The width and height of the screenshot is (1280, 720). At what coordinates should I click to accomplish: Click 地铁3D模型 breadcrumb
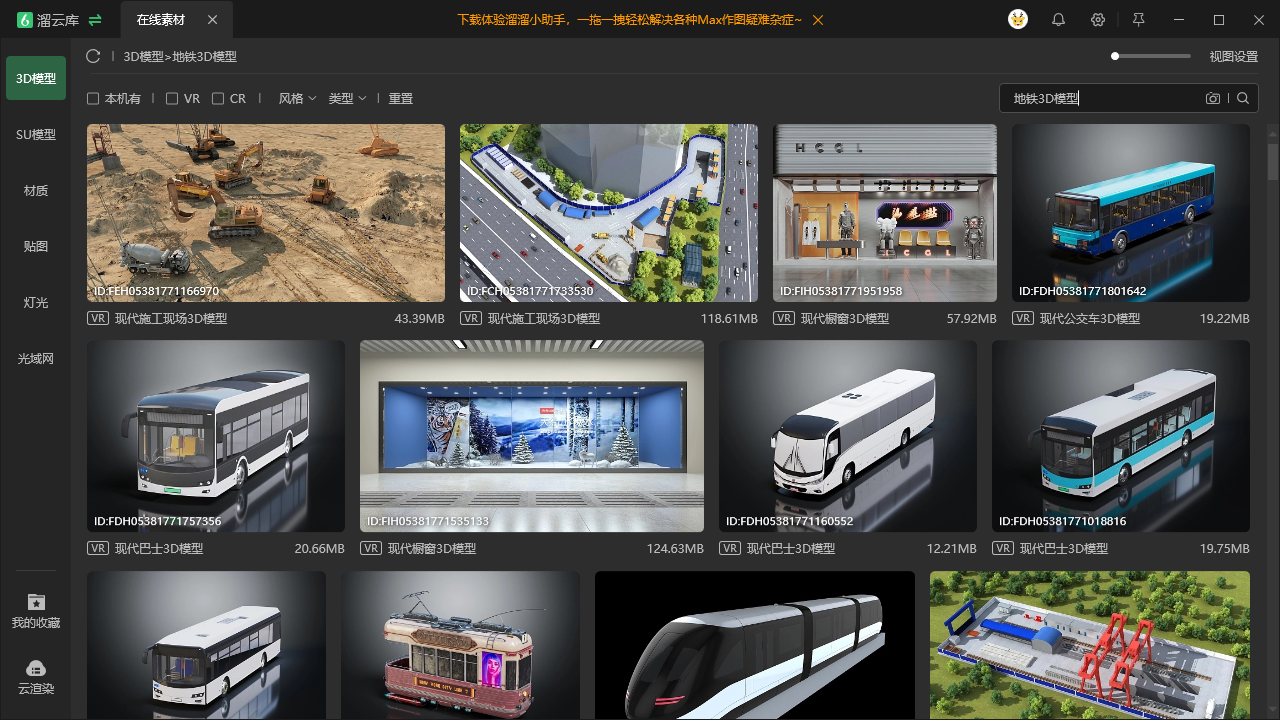click(x=205, y=57)
